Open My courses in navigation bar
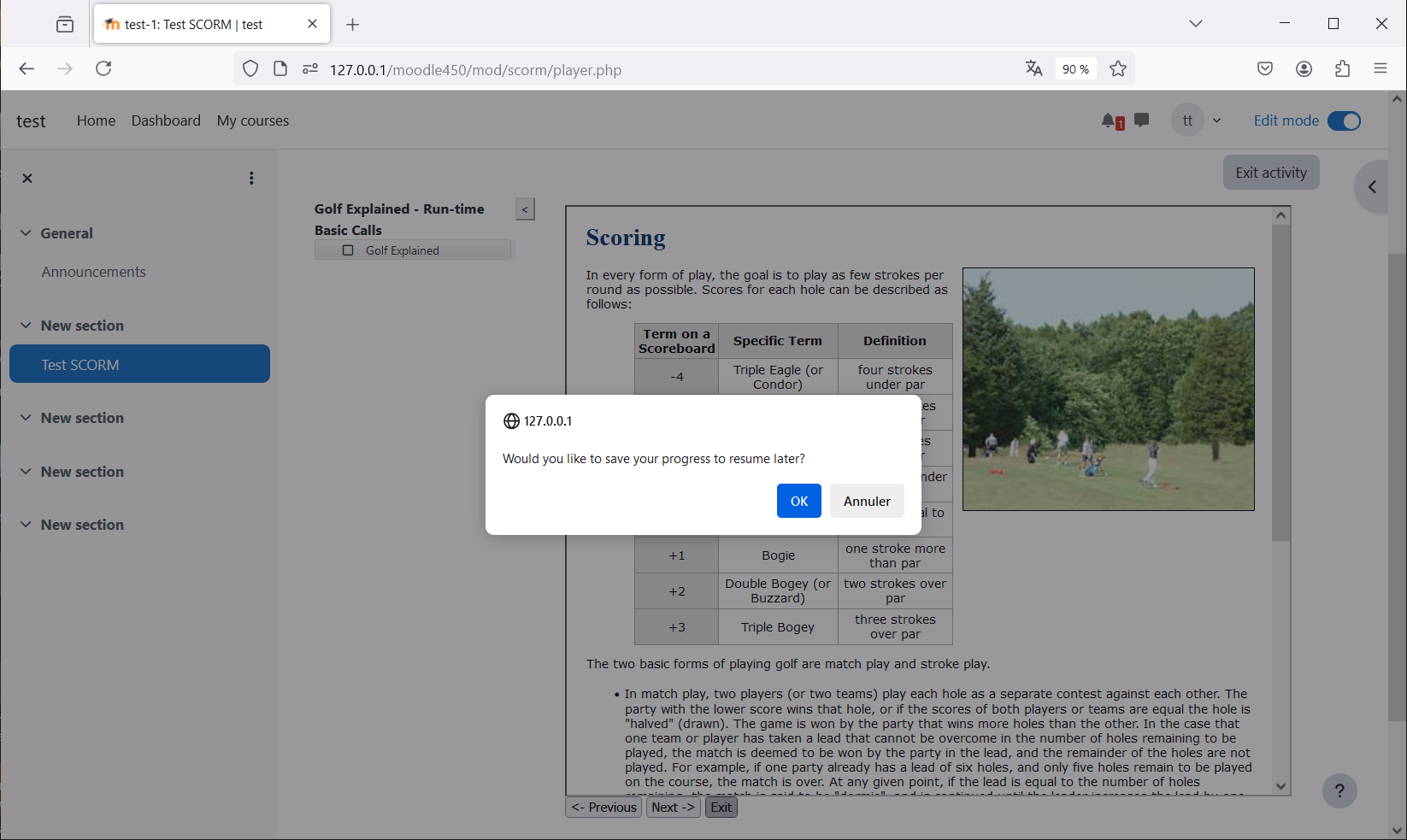This screenshot has height=840, width=1407. tap(253, 120)
